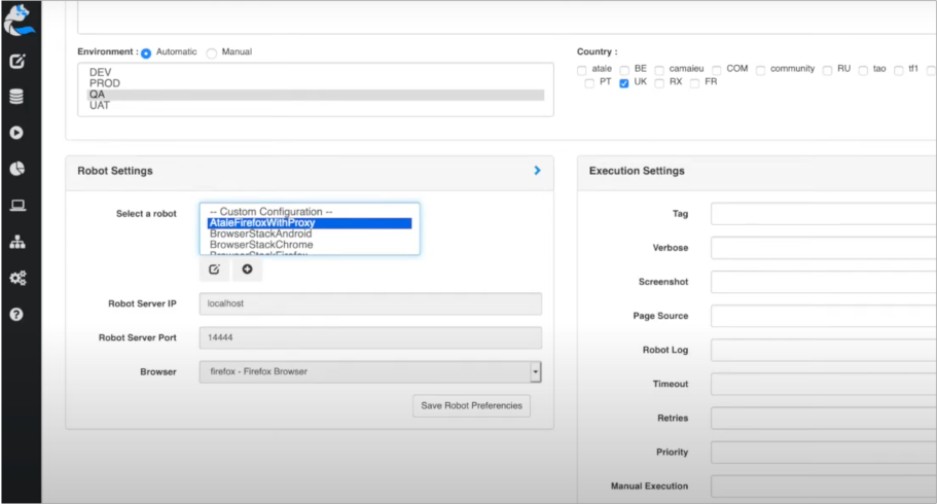Check the community country checkbox

(x=761, y=70)
